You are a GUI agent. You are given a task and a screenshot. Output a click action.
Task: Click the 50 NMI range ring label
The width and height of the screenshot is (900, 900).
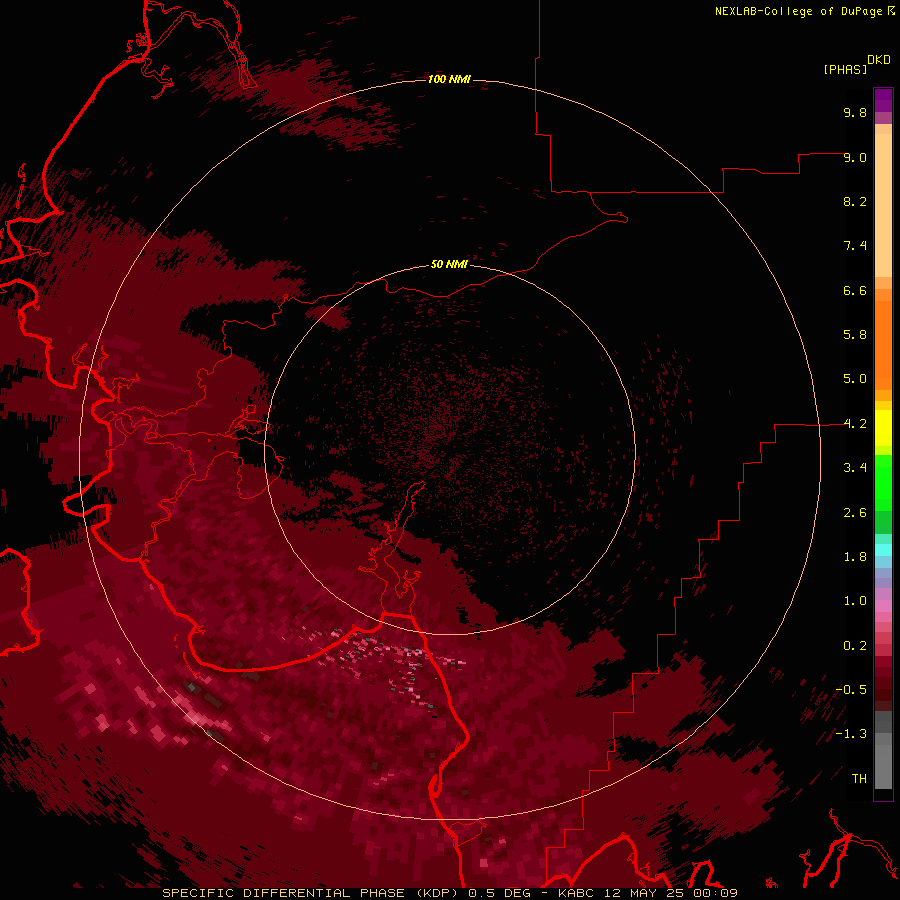(x=449, y=265)
